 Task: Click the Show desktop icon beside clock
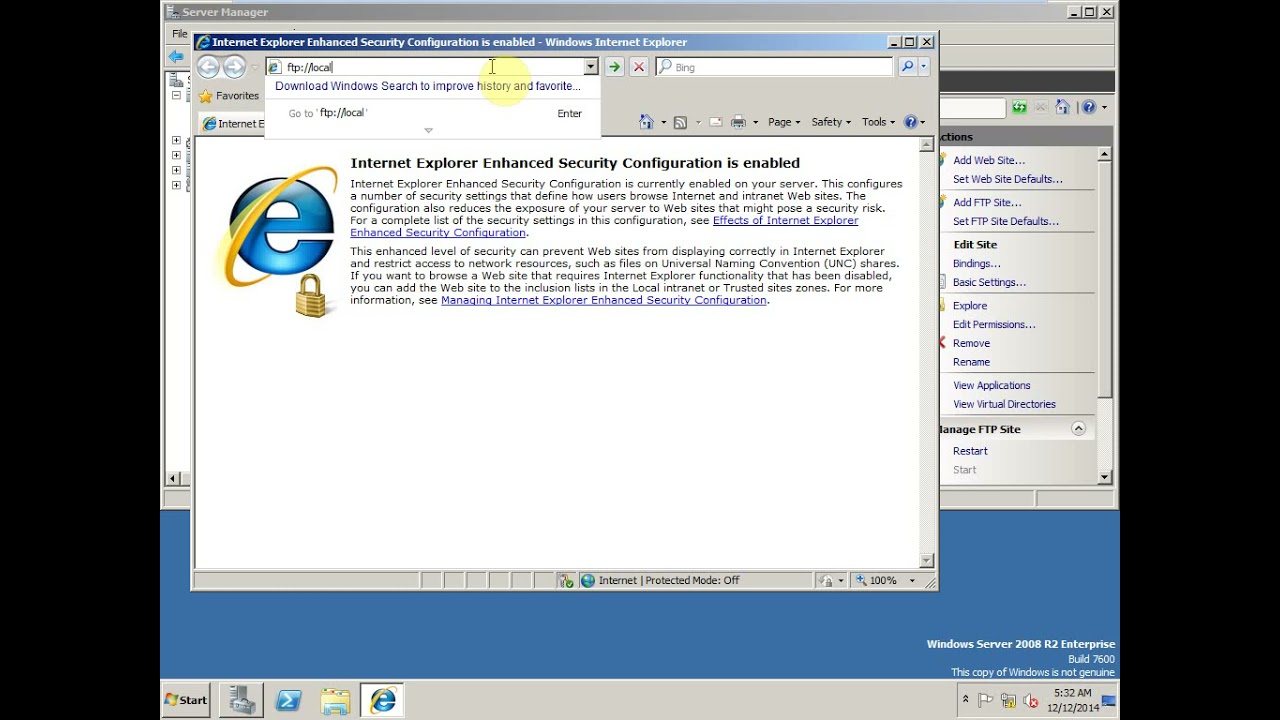pos(1108,700)
